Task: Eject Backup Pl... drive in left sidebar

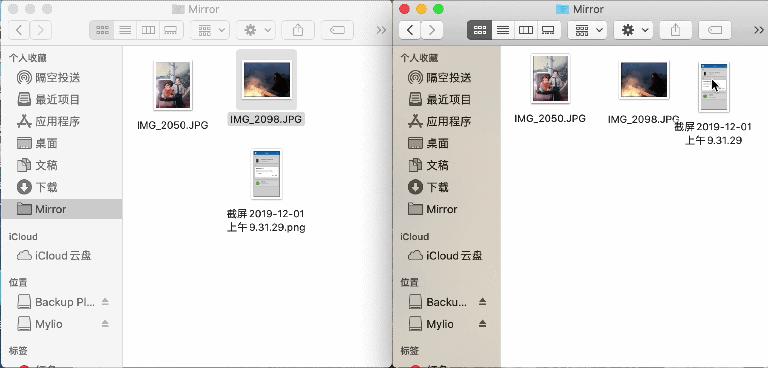Action: point(105,302)
